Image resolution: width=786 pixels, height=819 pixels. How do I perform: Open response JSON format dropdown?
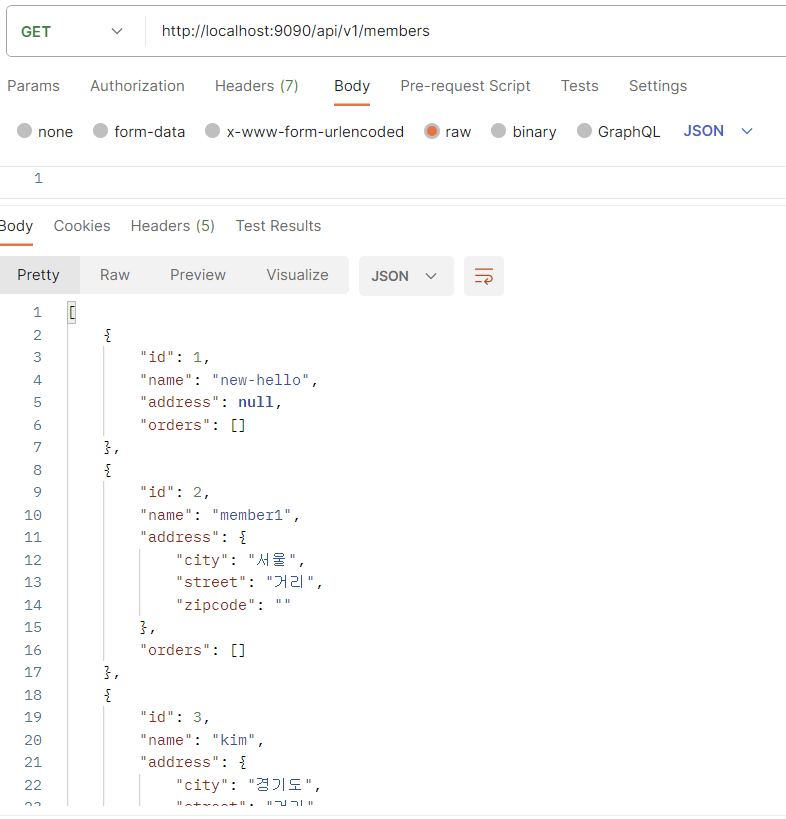pyautogui.click(x=404, y=276)
